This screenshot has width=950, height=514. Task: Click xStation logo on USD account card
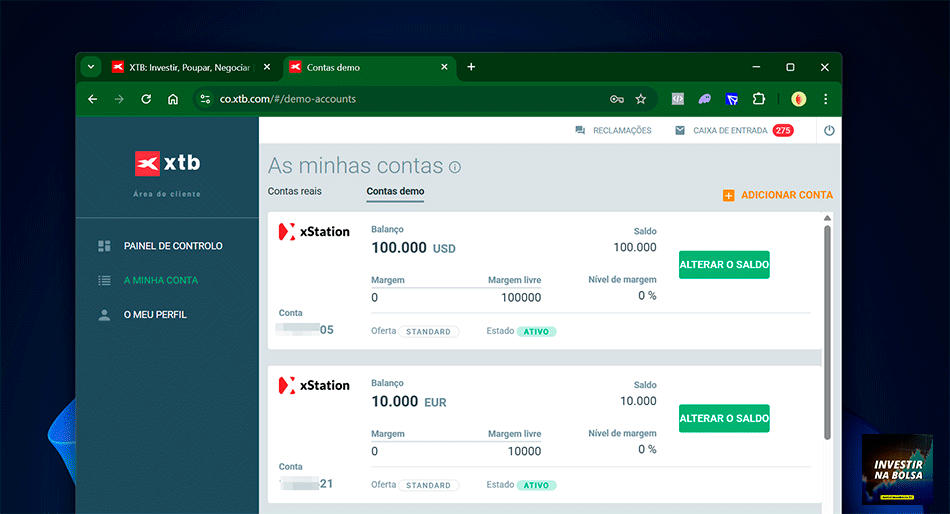(x=314, y=232)
